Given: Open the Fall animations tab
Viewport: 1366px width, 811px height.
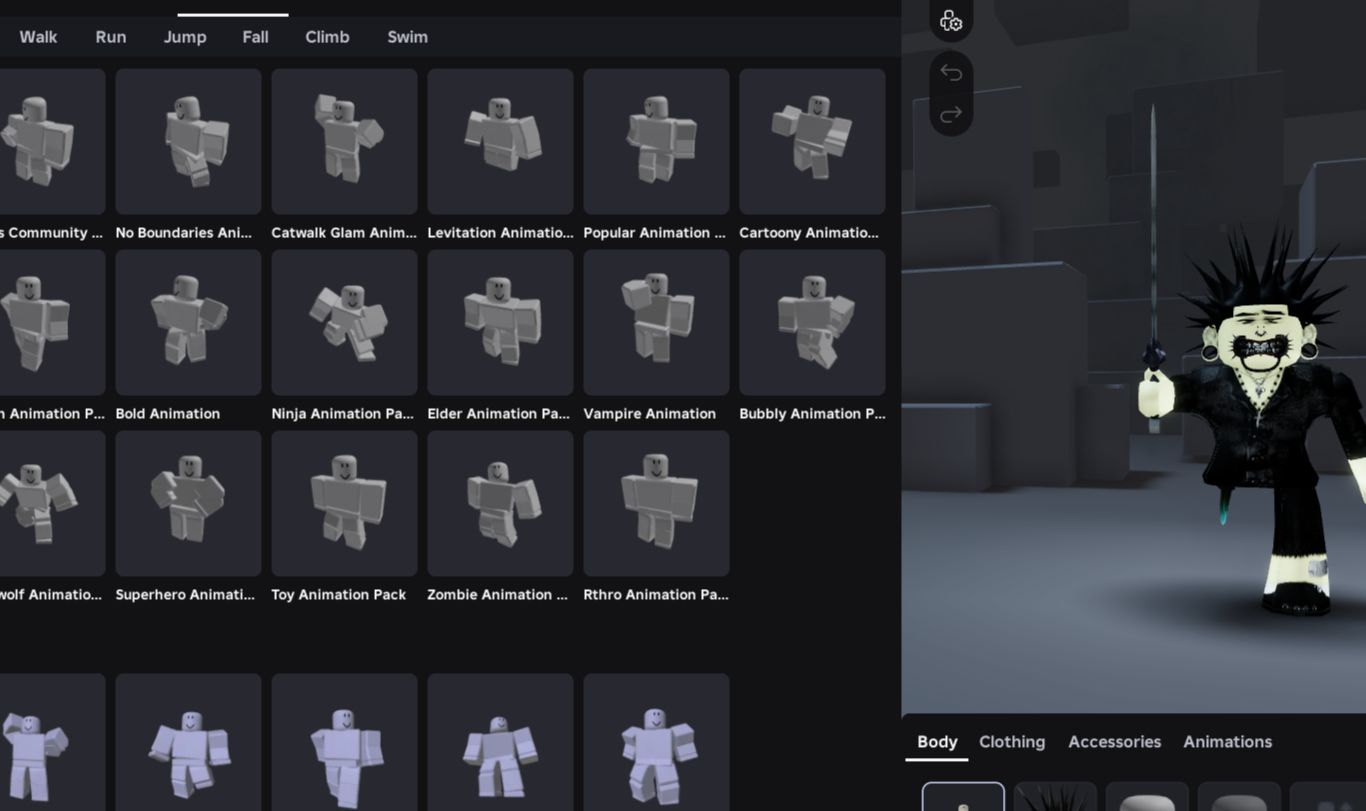Looking at the screenshot, I should [x=255, y=37].
